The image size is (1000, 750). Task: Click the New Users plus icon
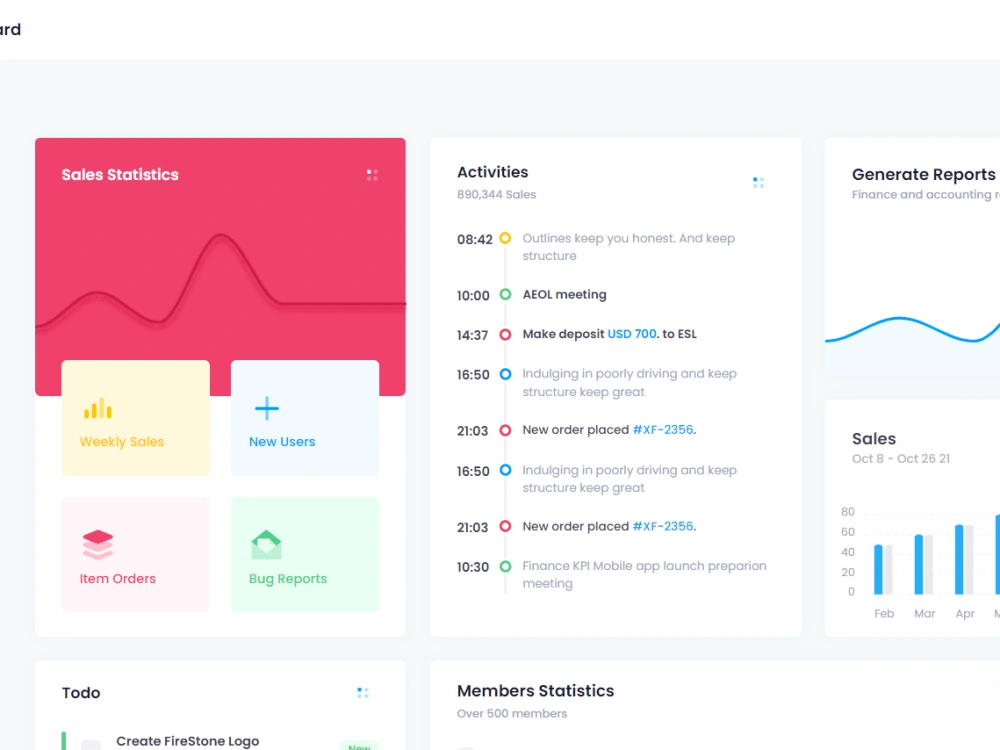pos(267,409)
